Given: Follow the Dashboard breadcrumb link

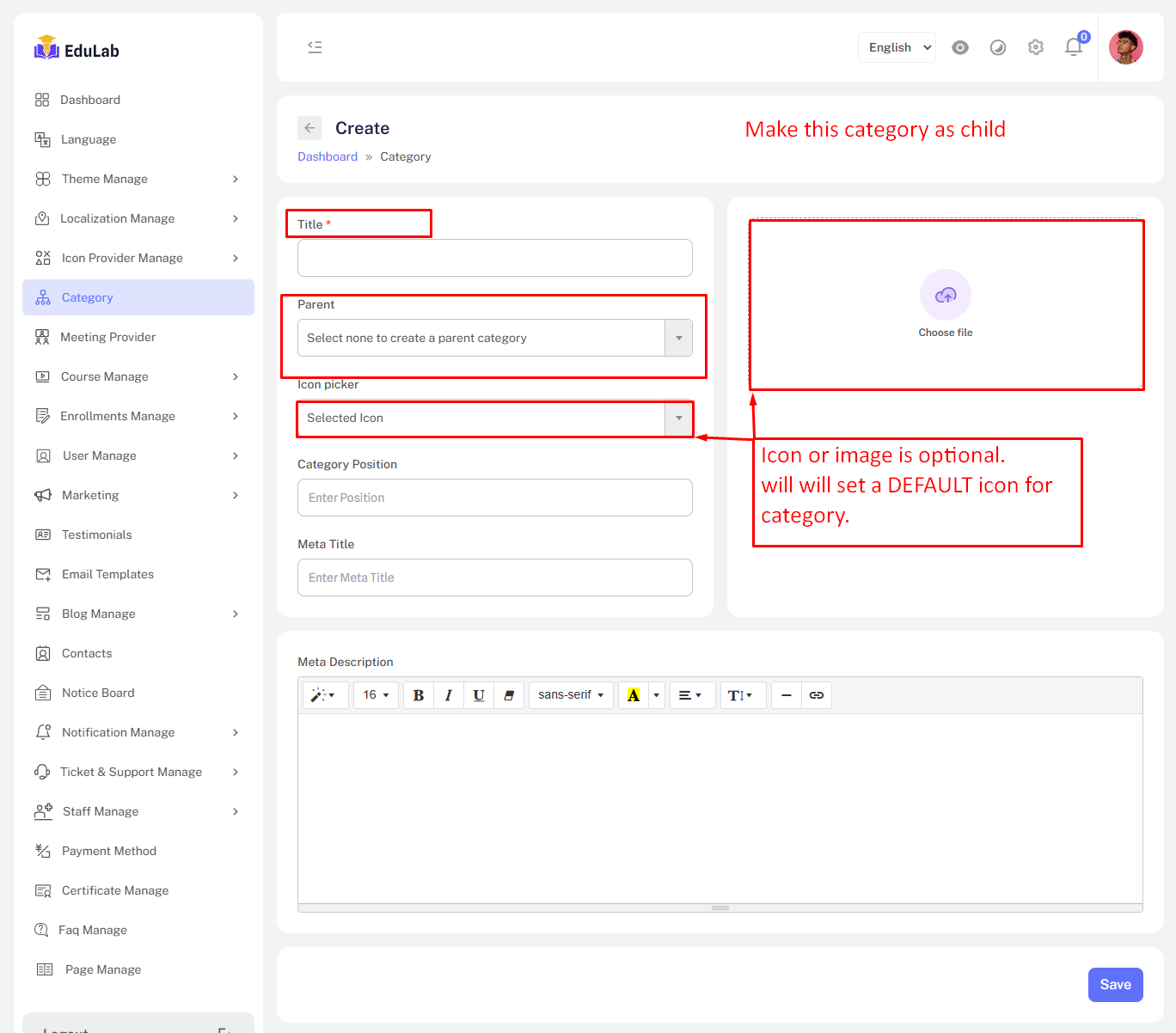Looking at the screenshot, I should tap(328, 156).
